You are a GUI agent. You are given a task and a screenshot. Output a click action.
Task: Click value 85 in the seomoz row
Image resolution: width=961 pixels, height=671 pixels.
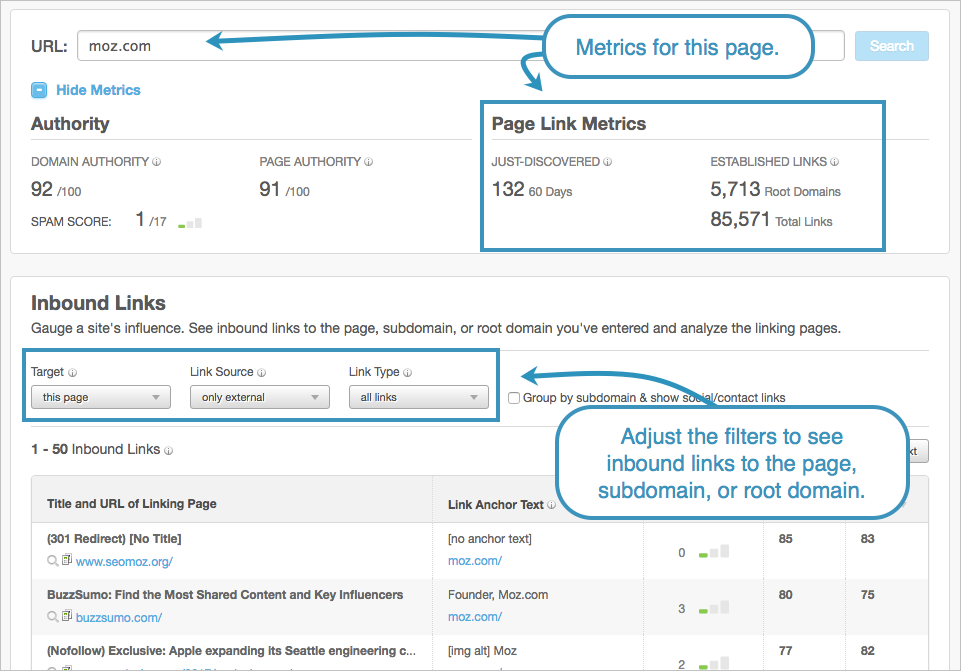785,539
